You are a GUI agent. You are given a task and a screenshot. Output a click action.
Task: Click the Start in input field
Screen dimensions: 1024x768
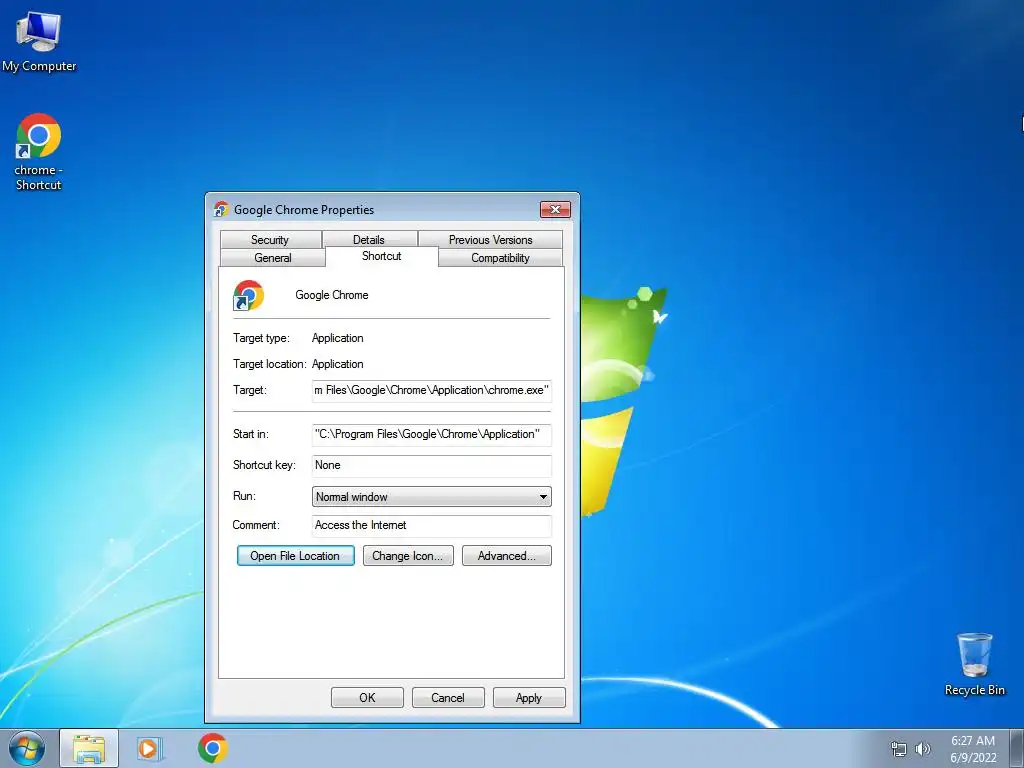(x=432, y=434)
